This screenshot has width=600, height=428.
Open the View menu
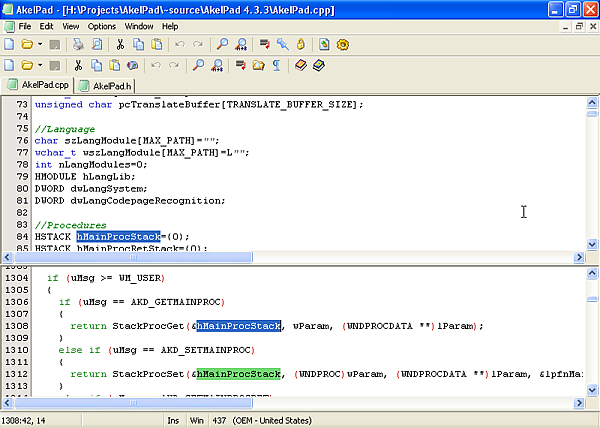[71, 26]
